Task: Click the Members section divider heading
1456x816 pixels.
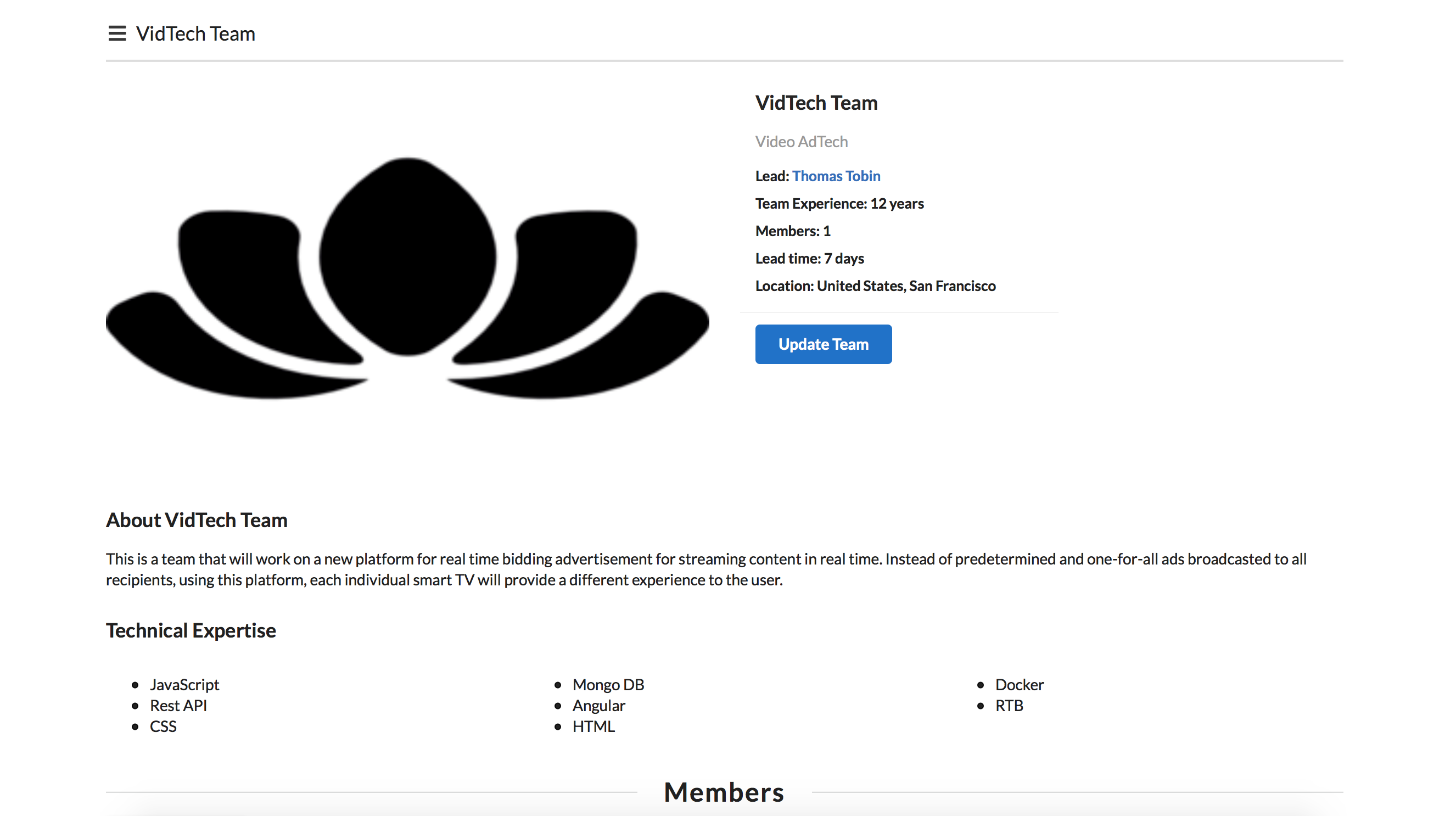Action: point(724,792)
